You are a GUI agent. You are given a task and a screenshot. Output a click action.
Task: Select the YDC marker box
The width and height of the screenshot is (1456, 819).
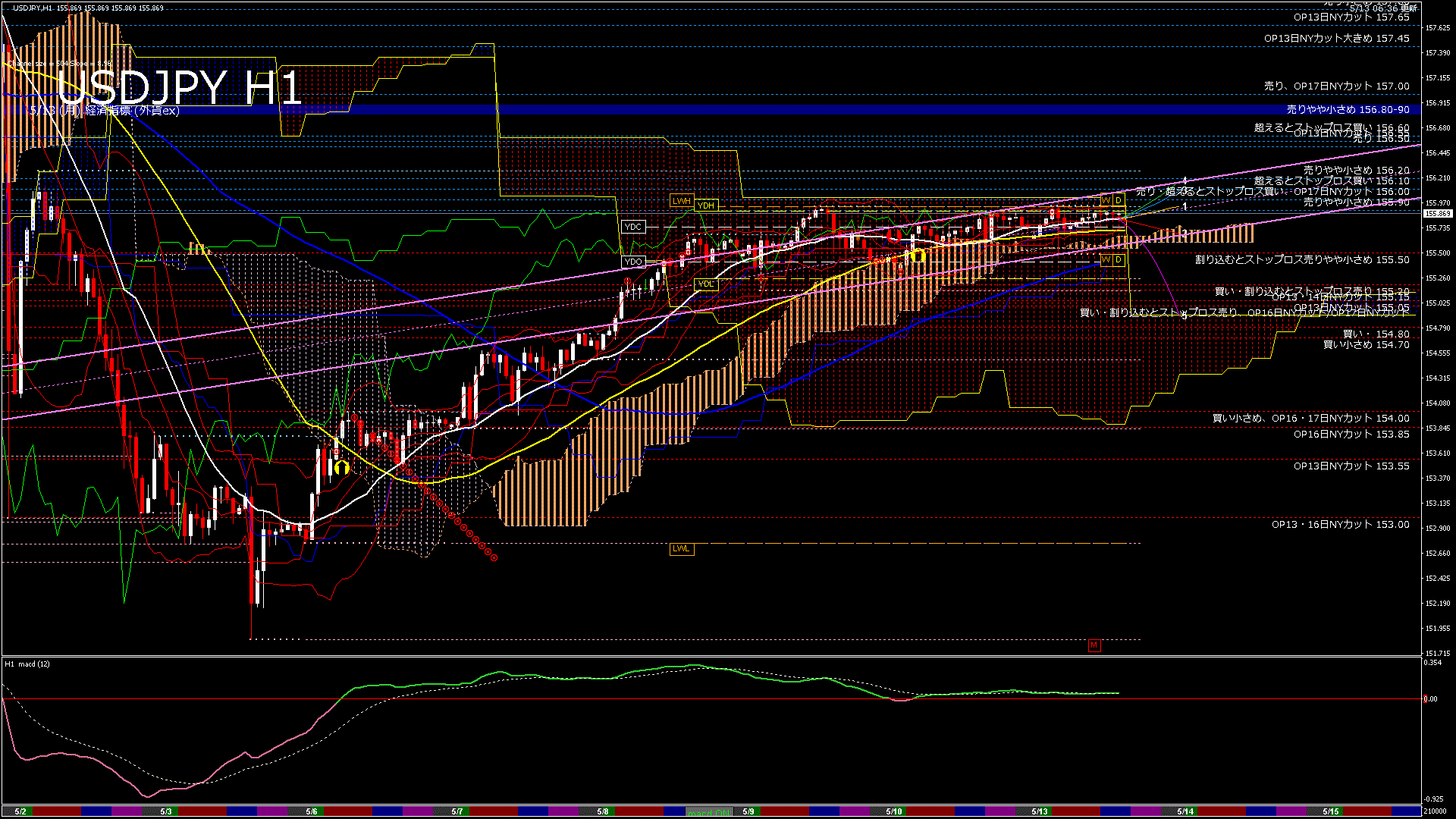tap(632, 227)
